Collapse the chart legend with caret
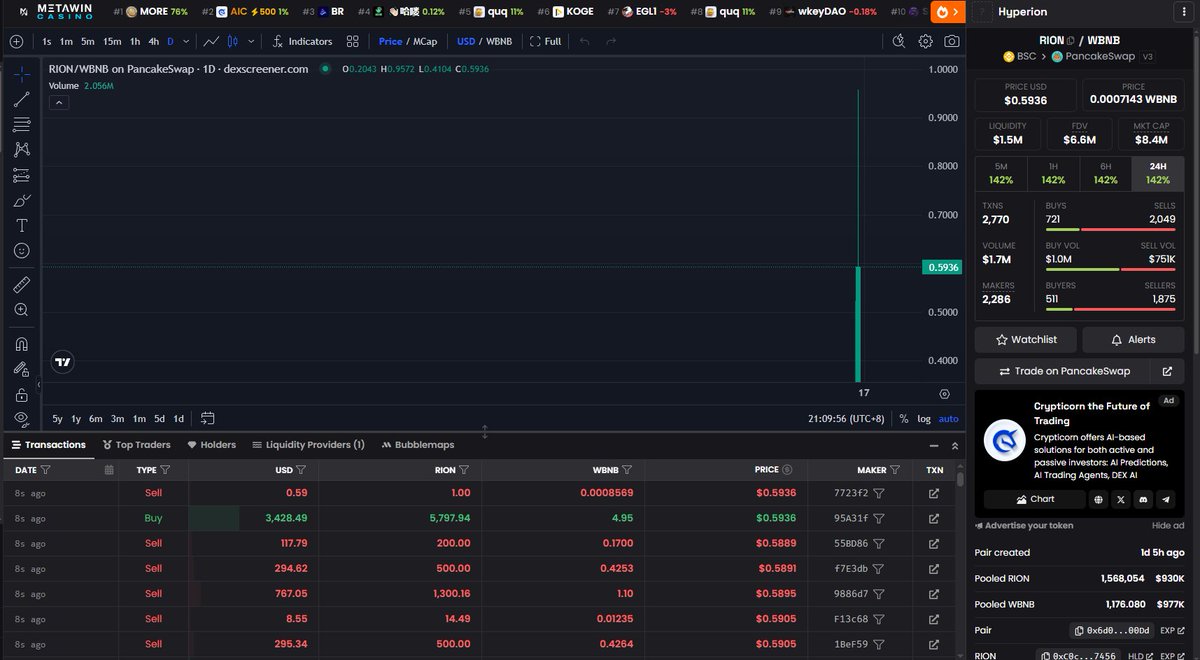Viewport: 1200px width, 660px height. point(58,102)
